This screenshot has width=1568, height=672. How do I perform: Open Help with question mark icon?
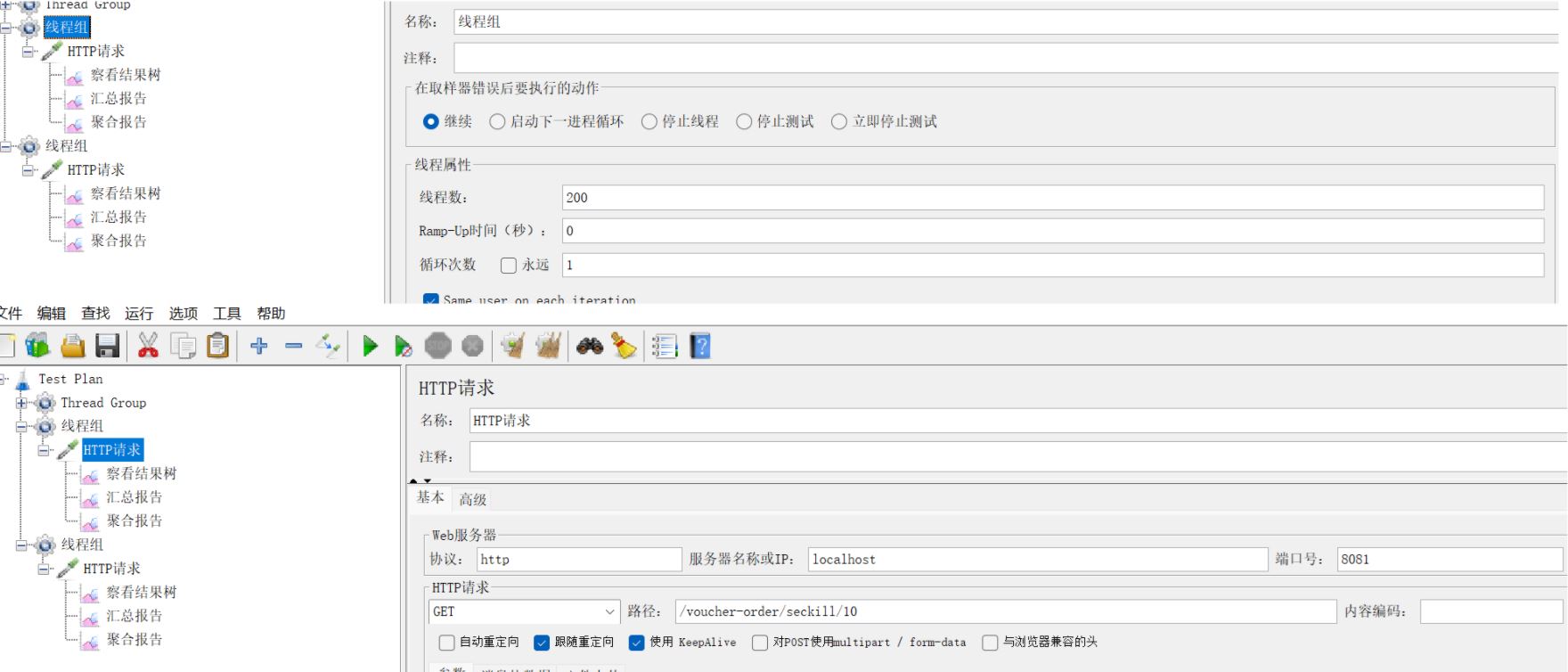point(700,346)
